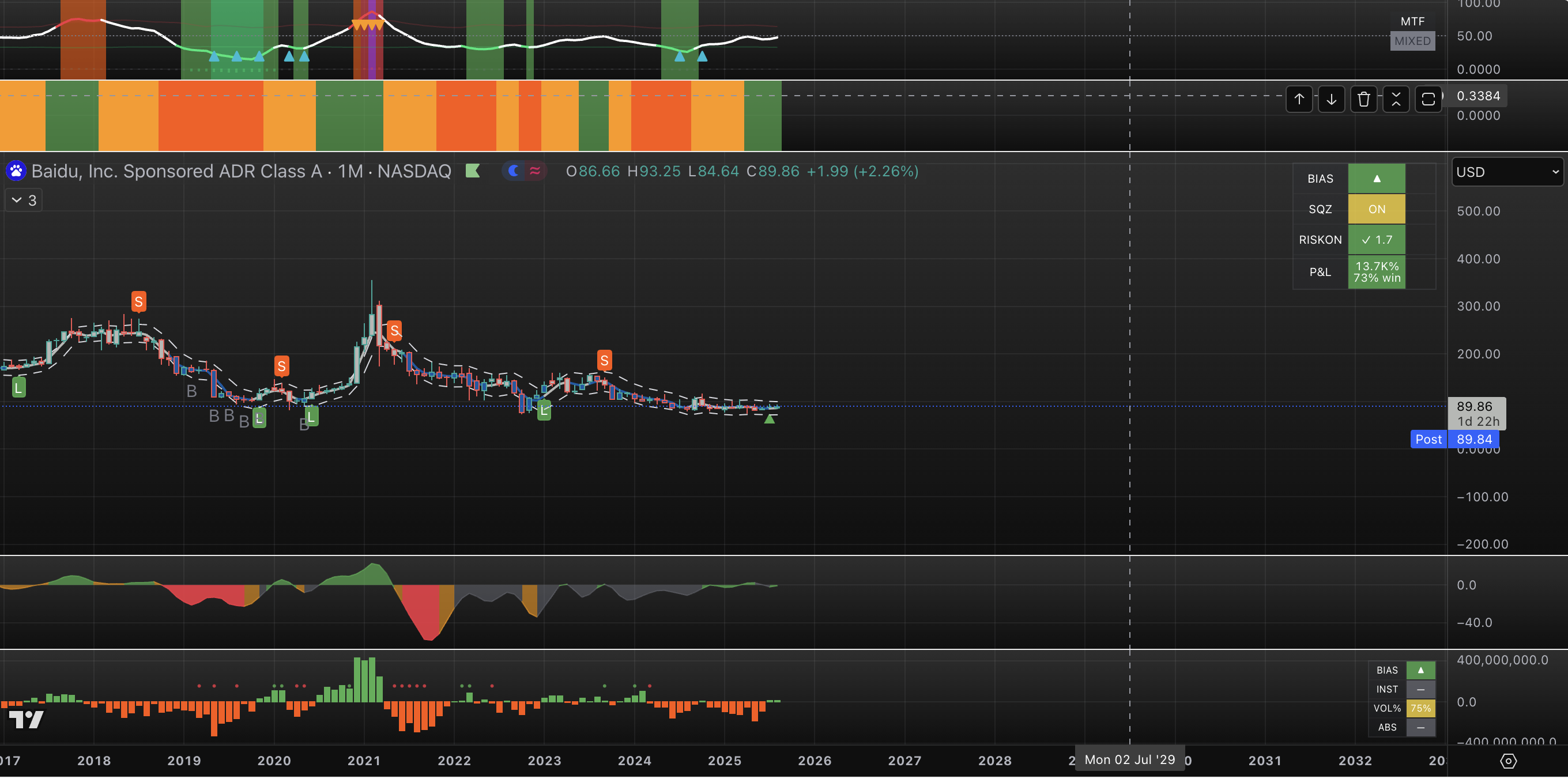The height and width of the screenshot is (779, 1568).
Task: Click the green L marker near 2023
Action: tap(544, 410)
